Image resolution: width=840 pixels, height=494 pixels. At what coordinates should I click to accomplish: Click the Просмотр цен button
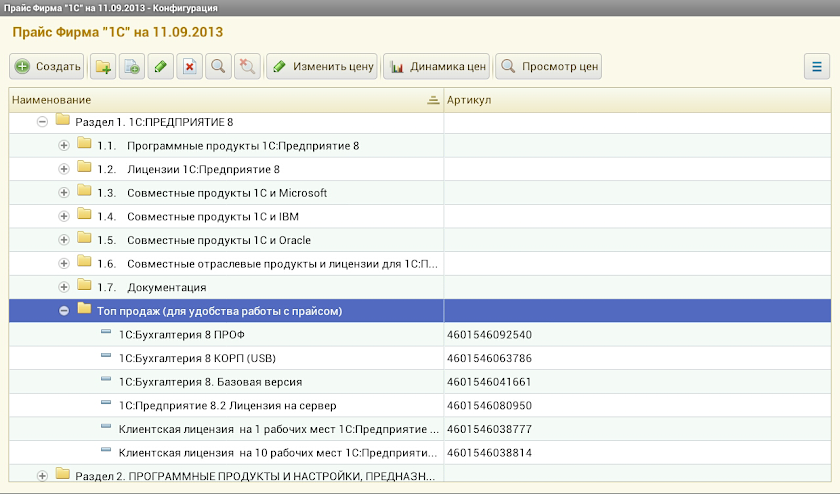click(x=549, y=66)
